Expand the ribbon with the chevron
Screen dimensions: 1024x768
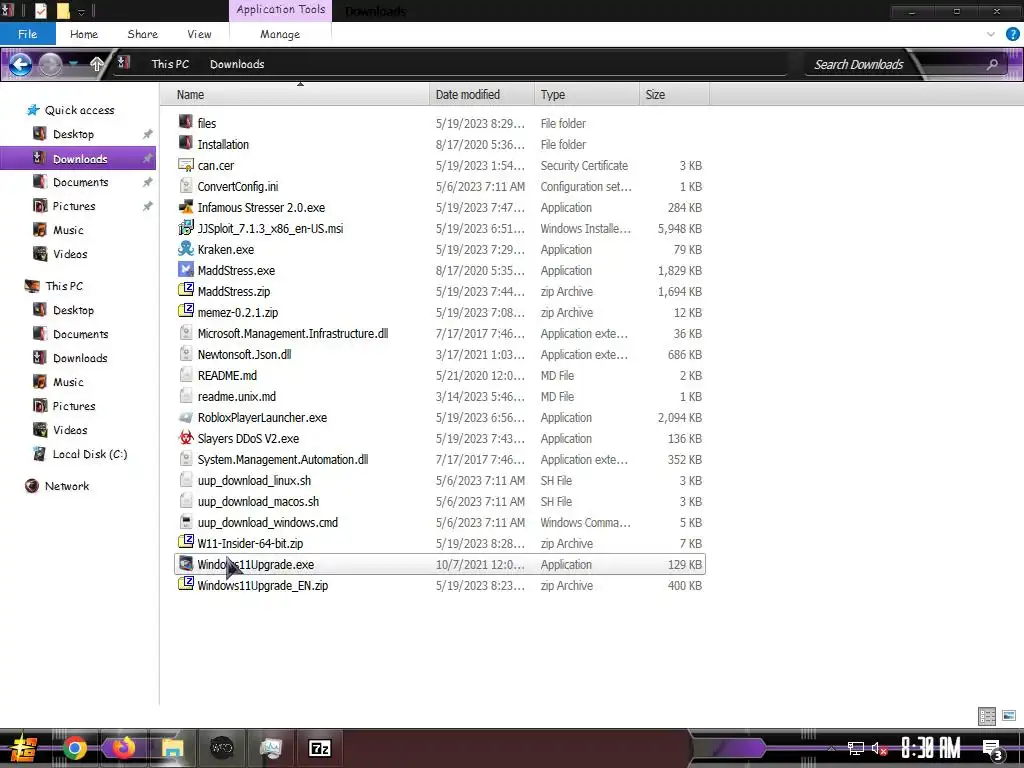pyautogui.click(x=991, y=34)
